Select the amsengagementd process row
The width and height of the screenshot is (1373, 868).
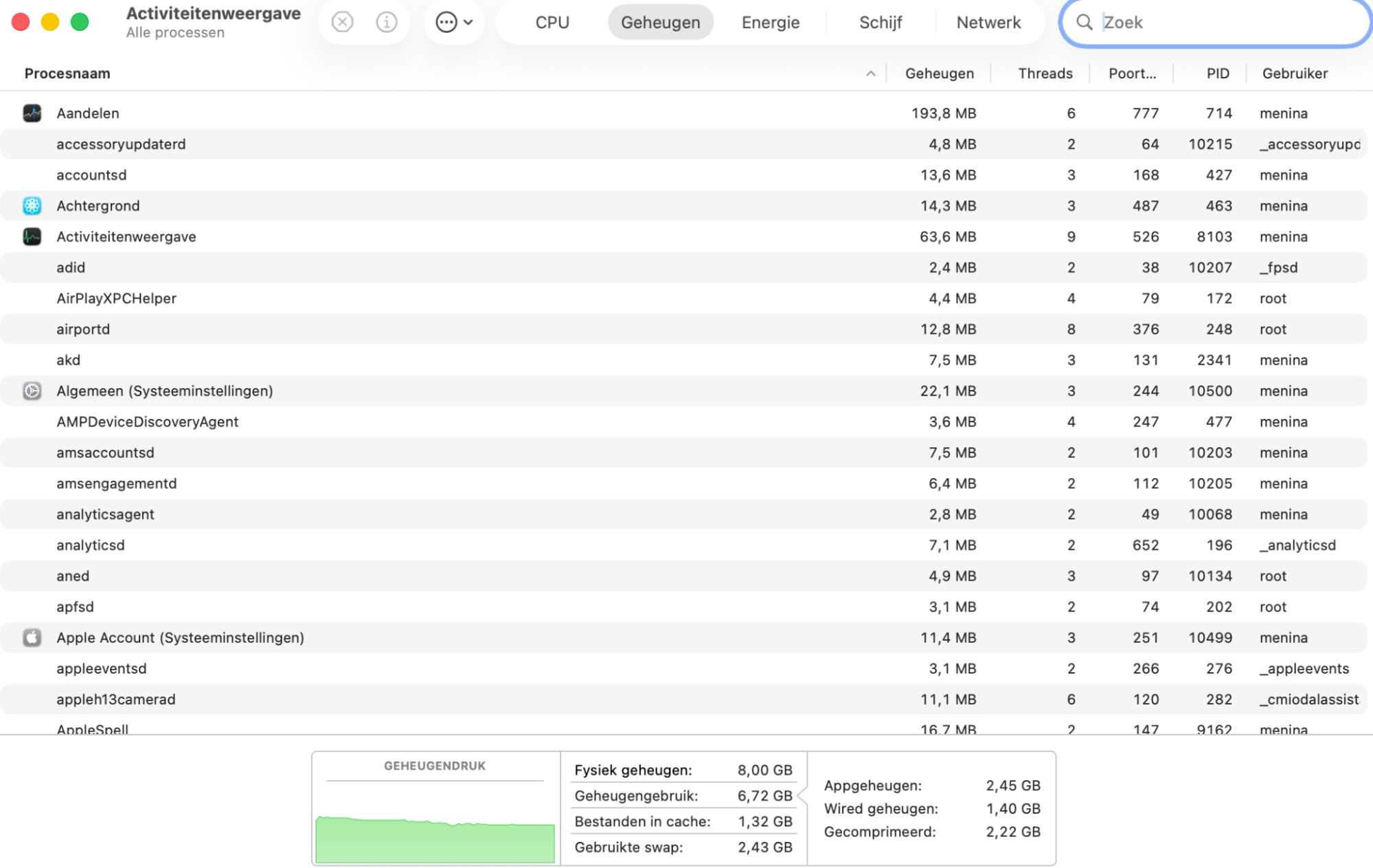tap(683, 483)
